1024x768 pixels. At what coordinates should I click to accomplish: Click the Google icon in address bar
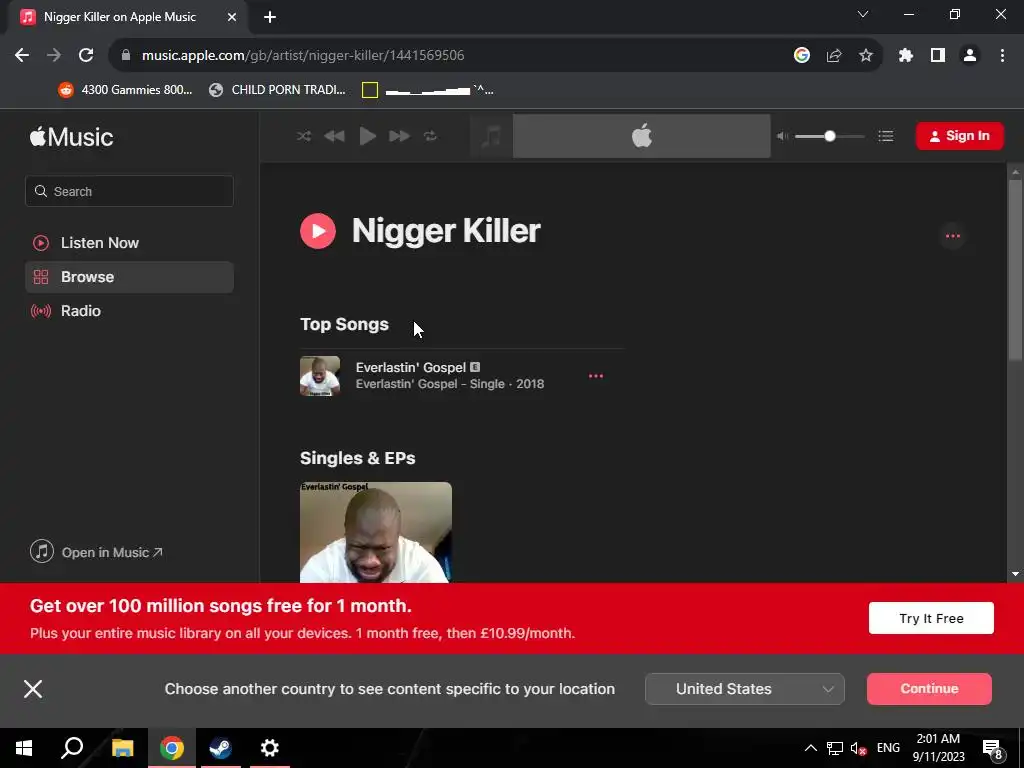[x=802, y=56]
